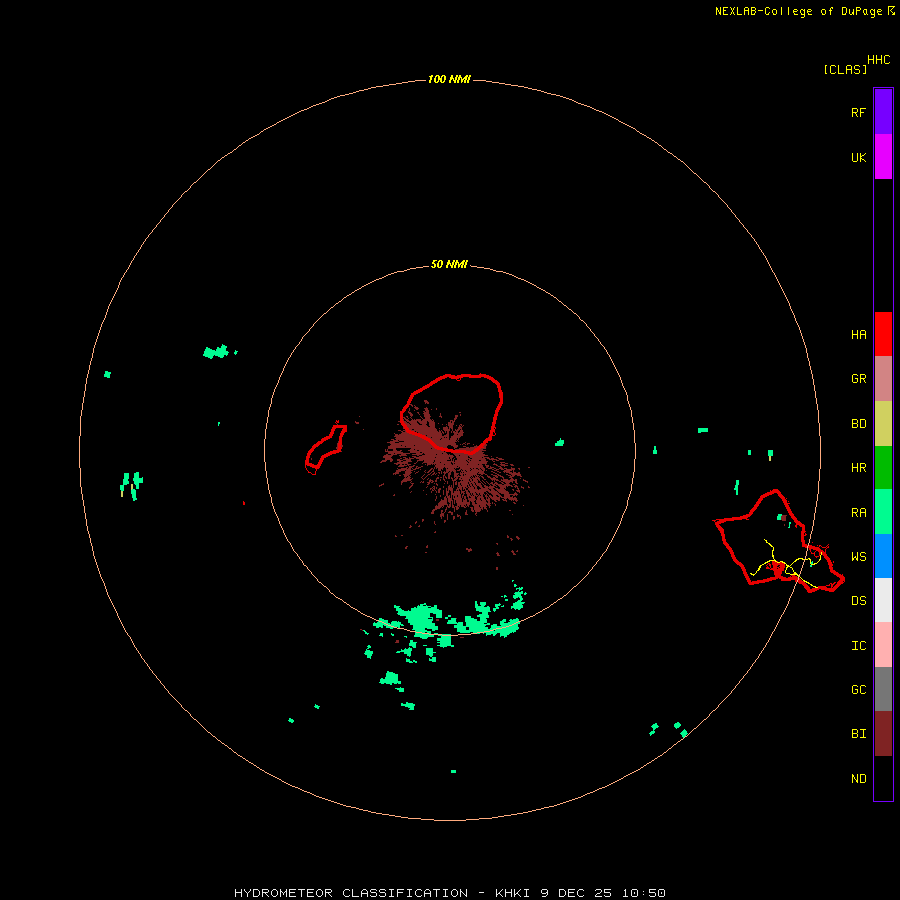
Task: Click the HA red legend swatch
Action: [883, 334]
